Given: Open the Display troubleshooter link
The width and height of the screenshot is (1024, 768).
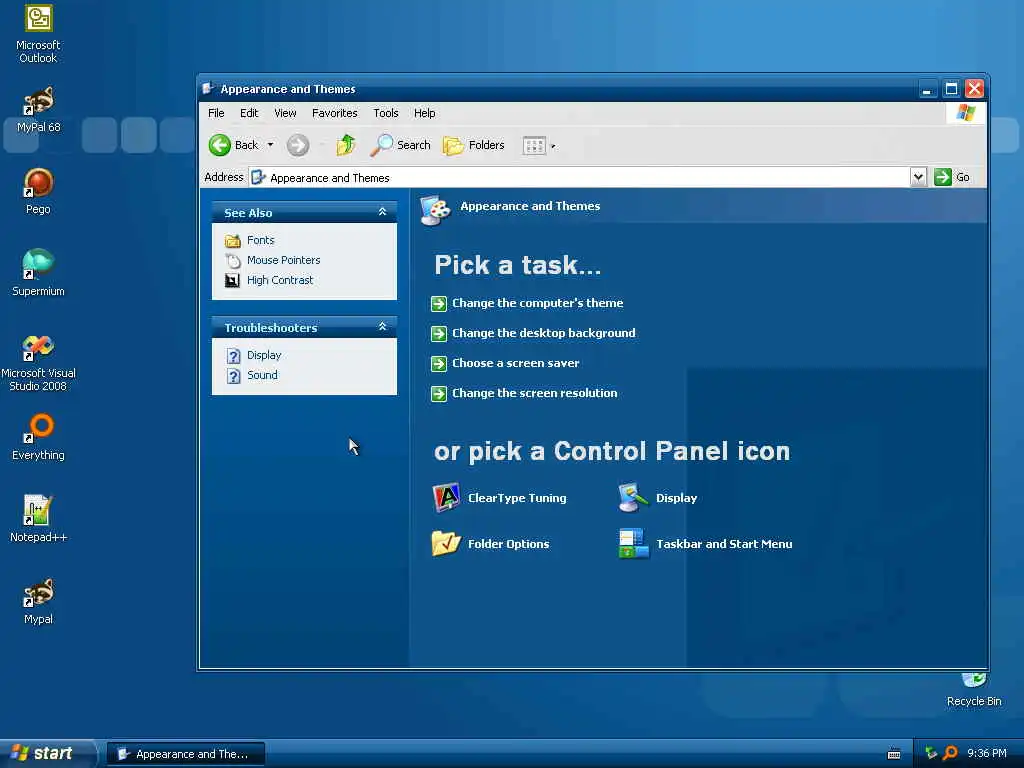Looking at the screenshot, I should pyautogui.click(x=264, y=355).
